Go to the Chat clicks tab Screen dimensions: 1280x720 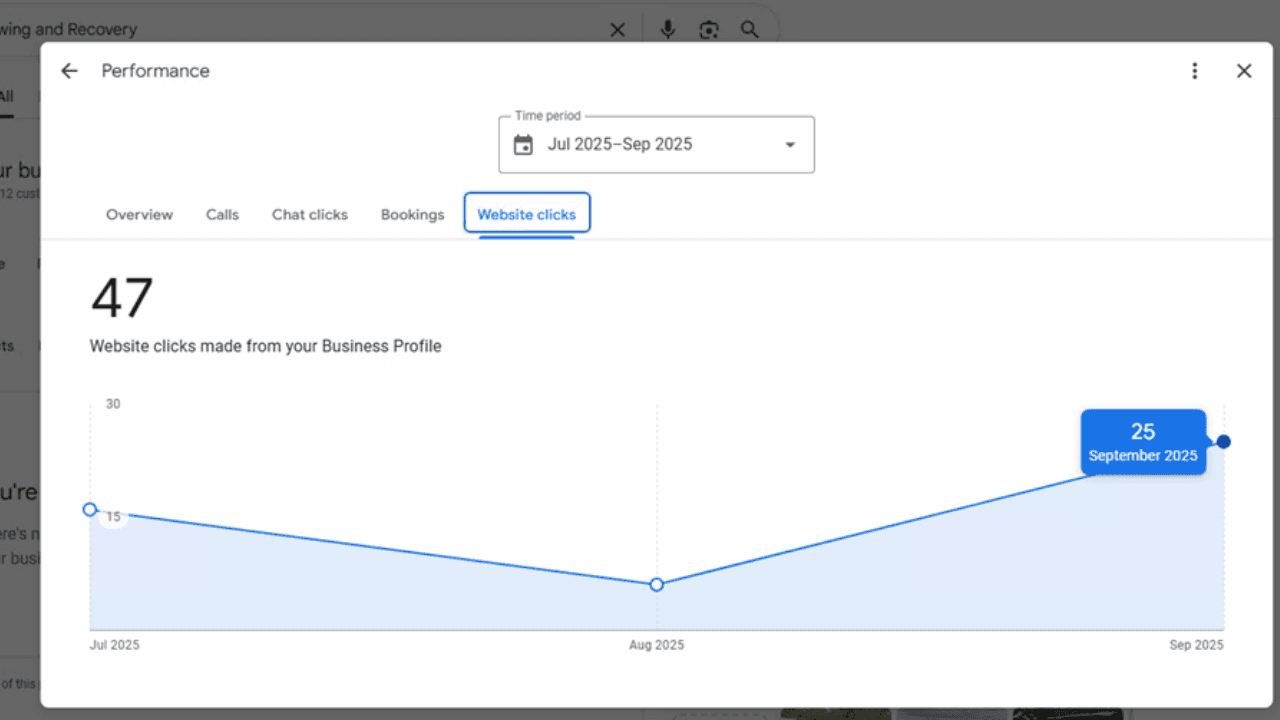click(310, 214)
